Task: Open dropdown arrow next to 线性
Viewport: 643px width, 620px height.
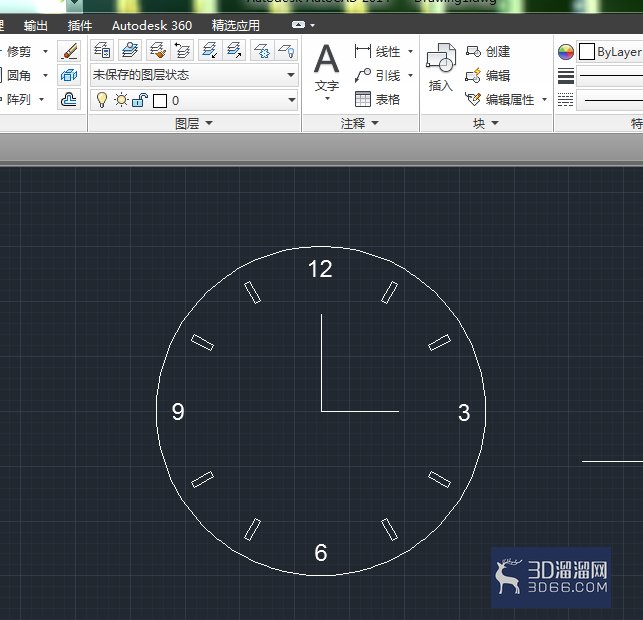Action: click(410, 52)
